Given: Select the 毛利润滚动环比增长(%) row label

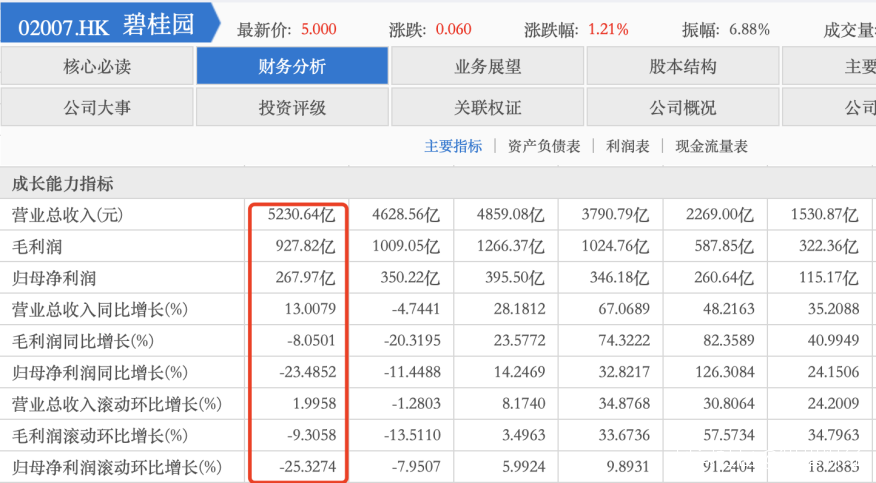Looking at the screenshot, I should [x=99, y=436].
